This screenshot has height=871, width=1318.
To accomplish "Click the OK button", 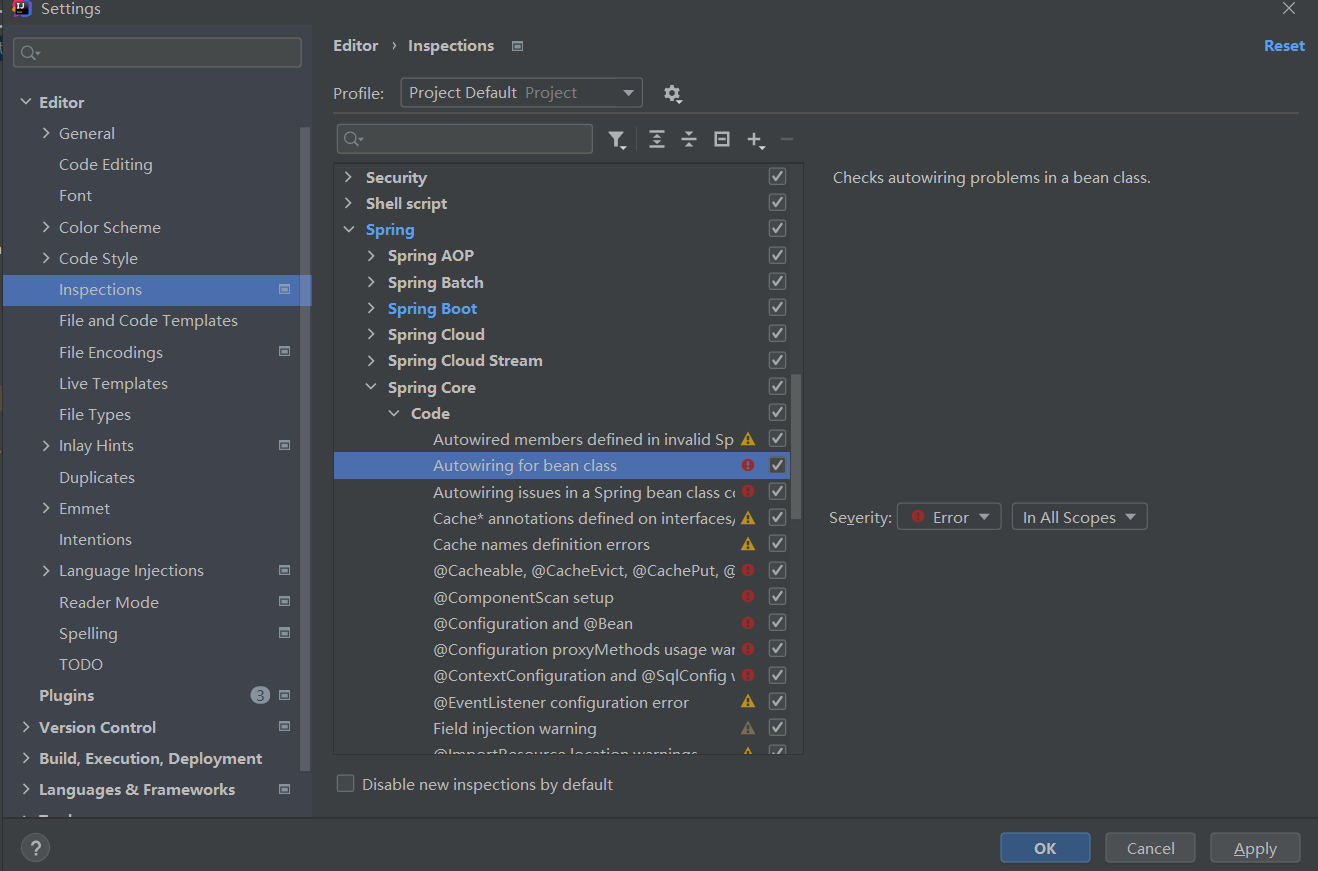I will tap(1045, 848).
